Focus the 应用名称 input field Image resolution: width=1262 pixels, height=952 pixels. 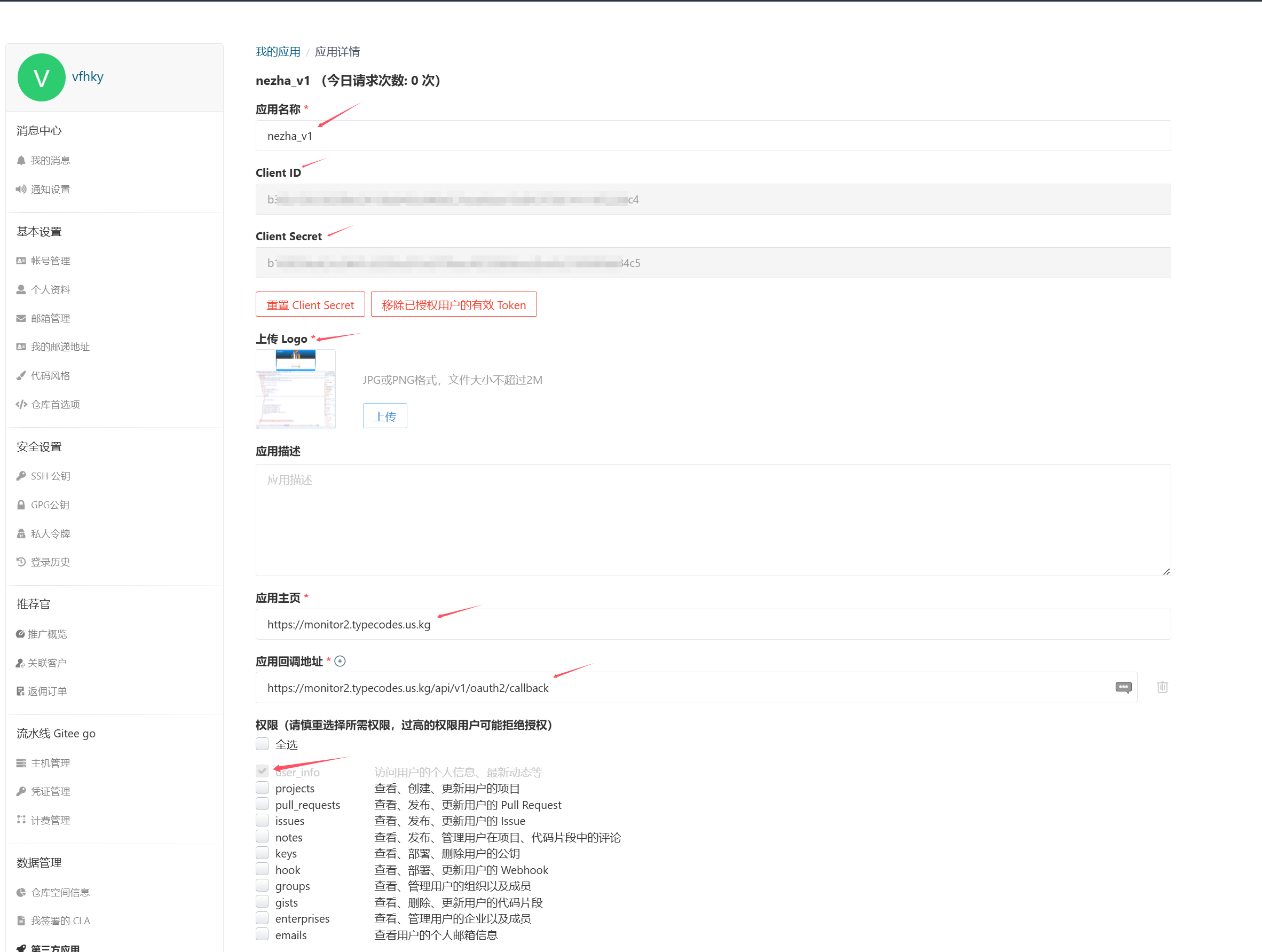pos(713,136)
